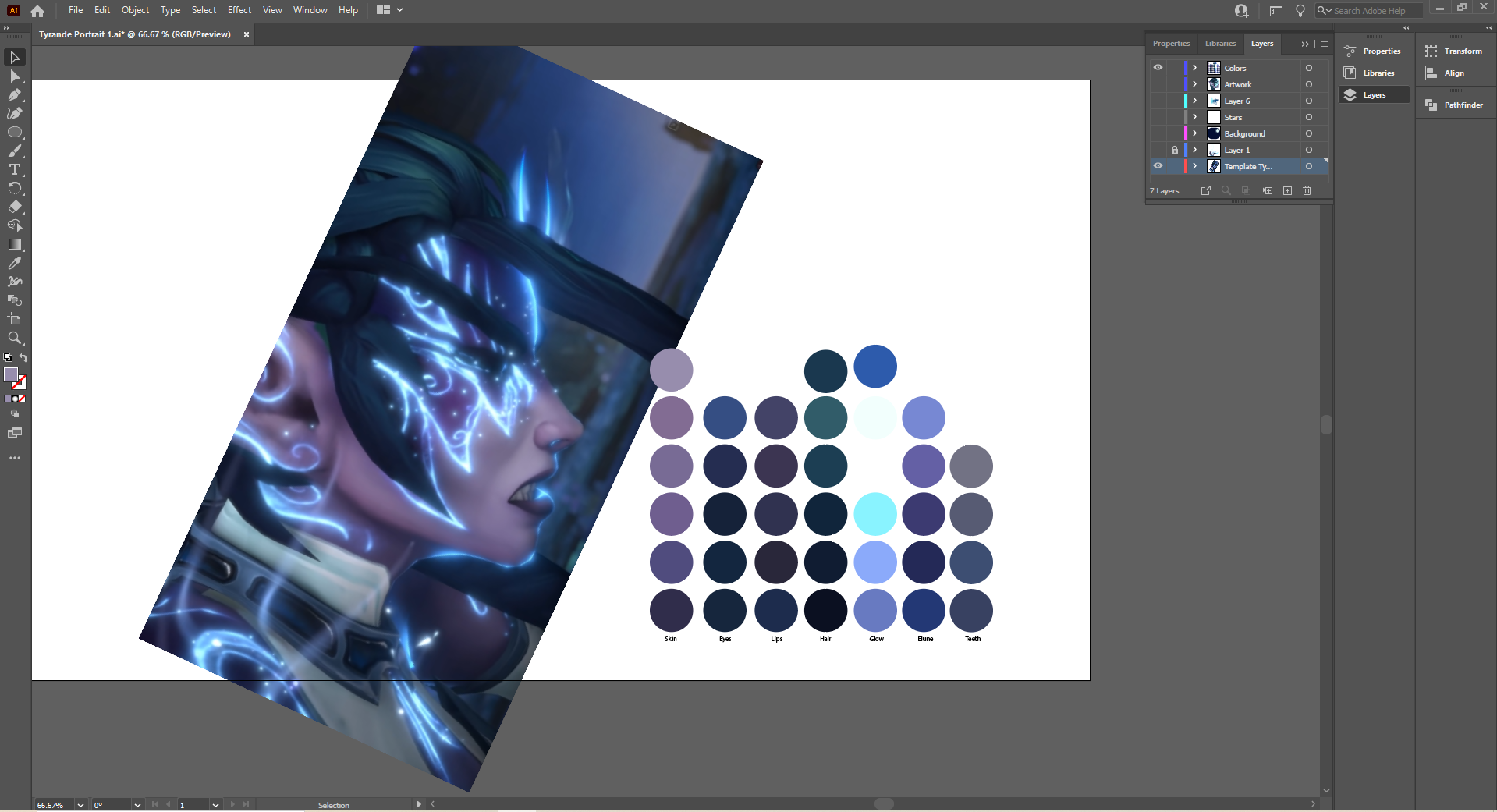Open the Pathfinder panel button
Viewport: 1497px width, 812px height.
click(1454, 105)
